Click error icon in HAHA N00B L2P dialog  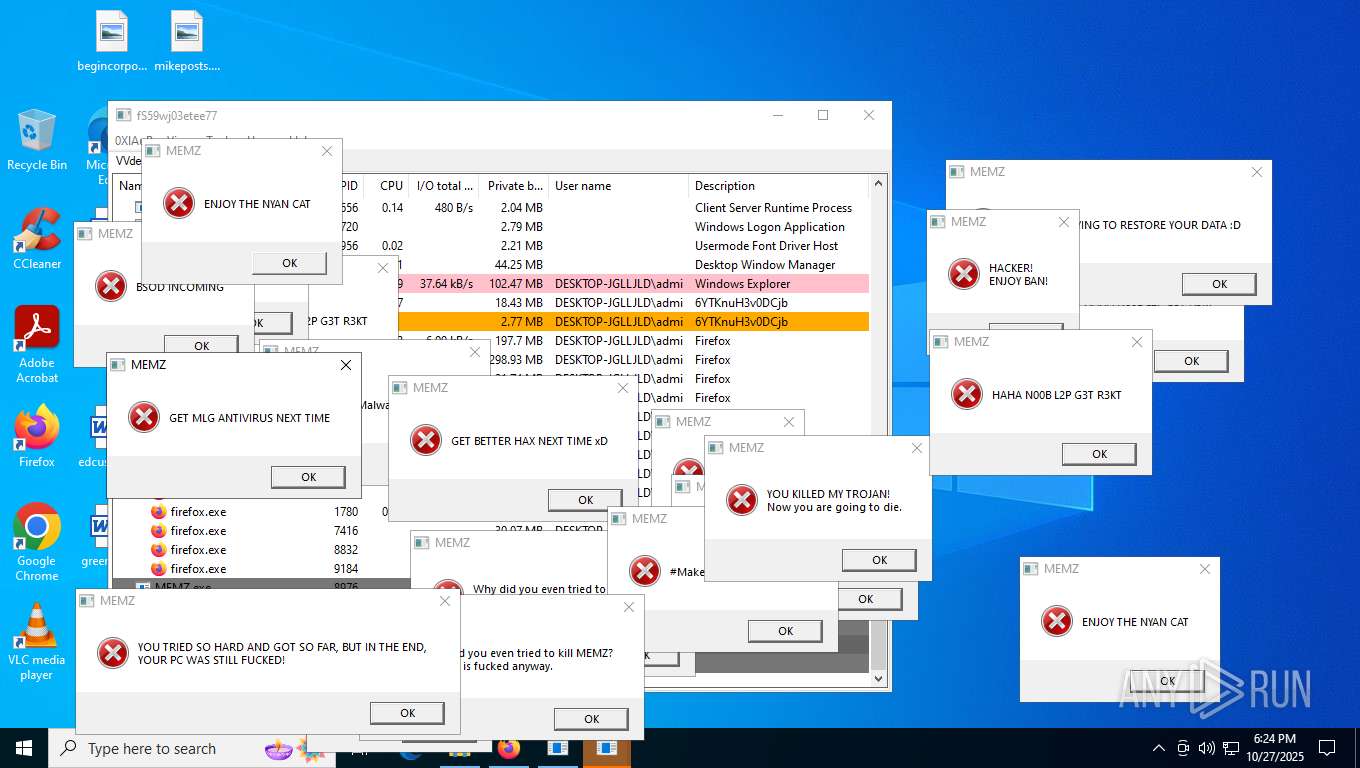point(967,394)
